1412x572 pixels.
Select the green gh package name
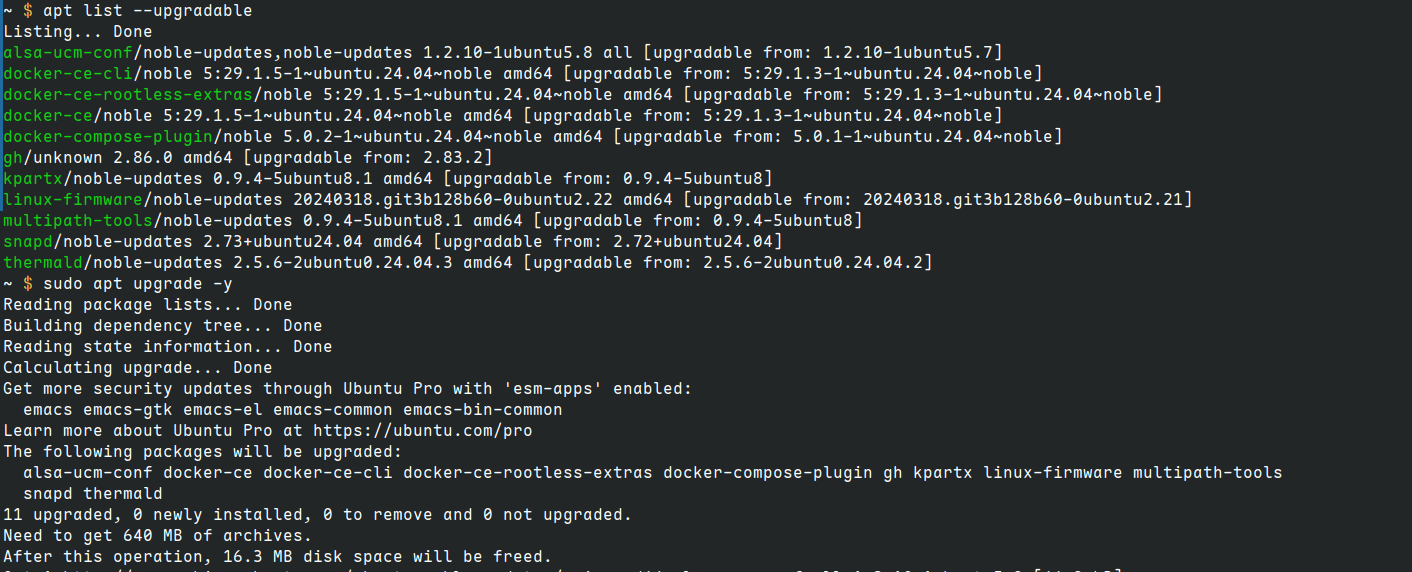point(12,158)
